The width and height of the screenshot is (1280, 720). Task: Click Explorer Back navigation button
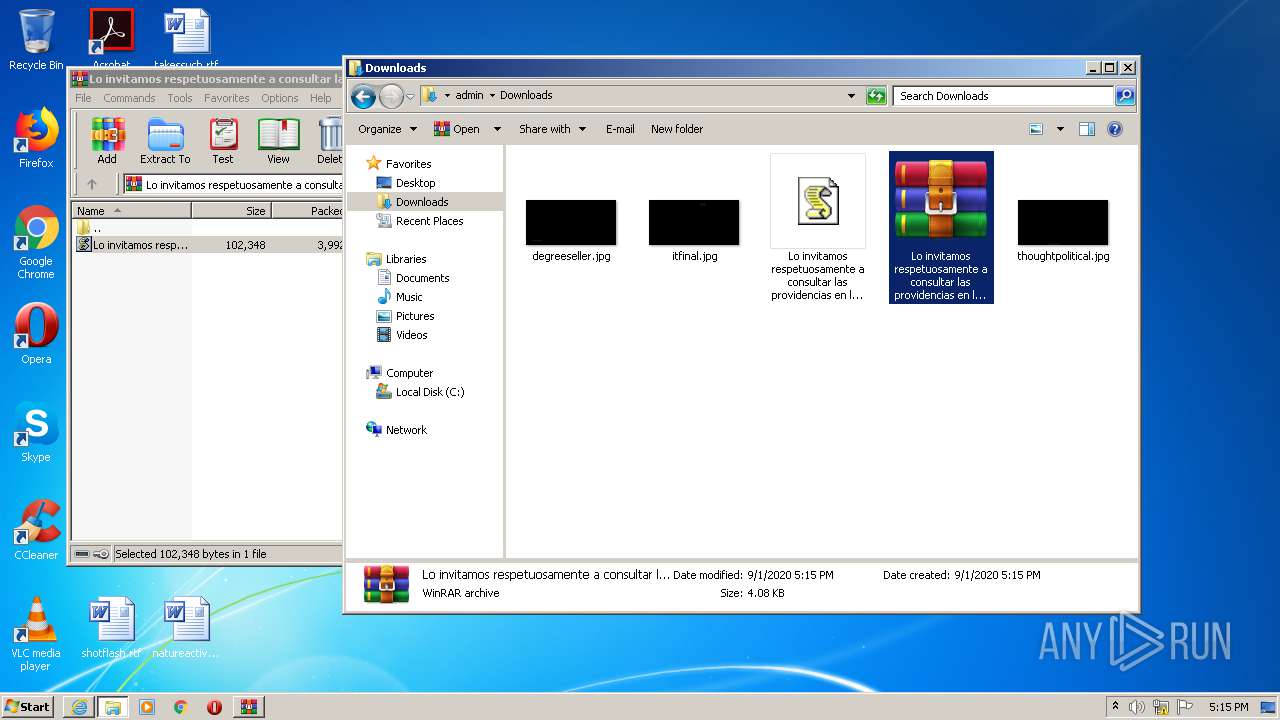[x=363, y=96]
